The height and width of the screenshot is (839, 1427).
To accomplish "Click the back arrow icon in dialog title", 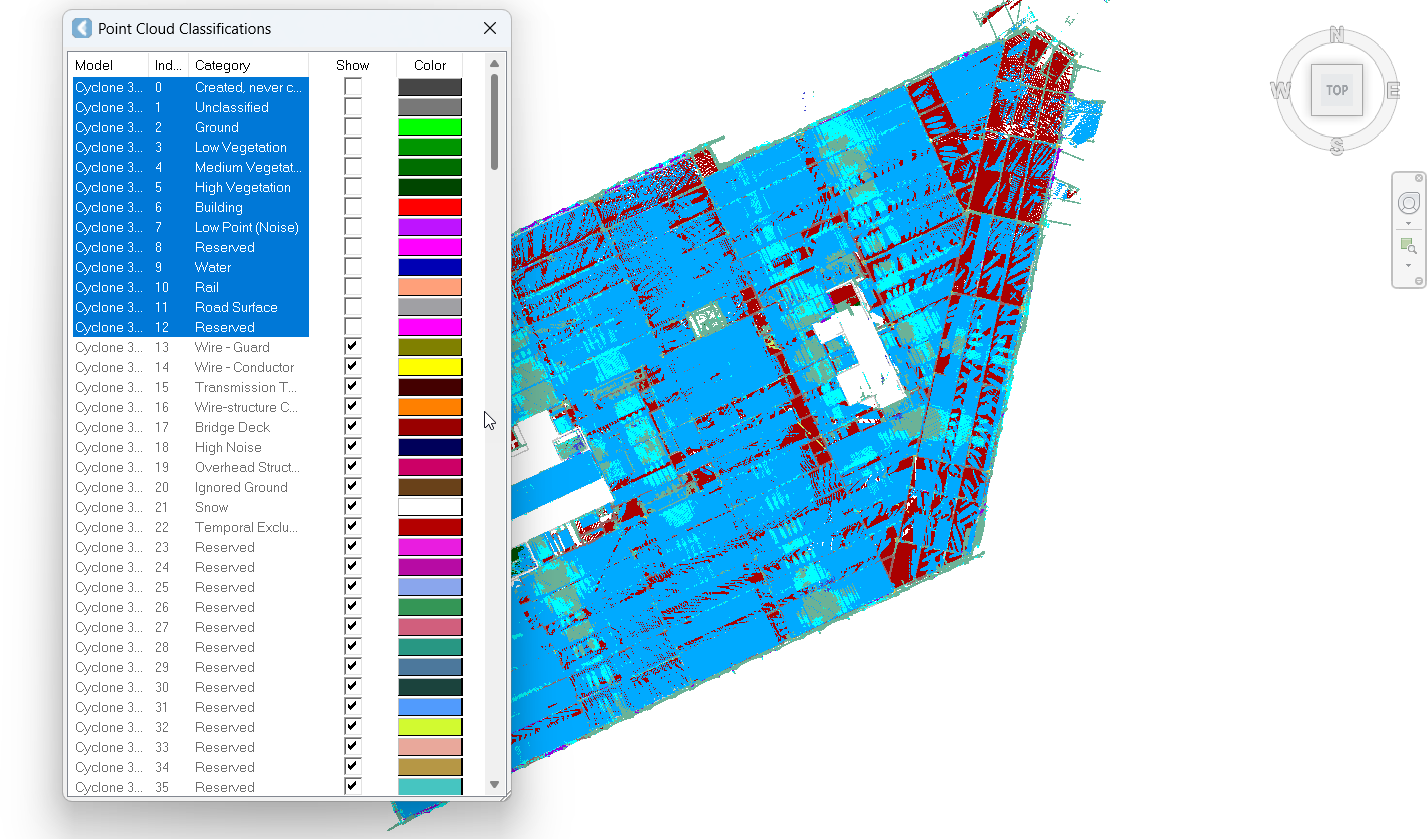I will (x=82, y=28).
